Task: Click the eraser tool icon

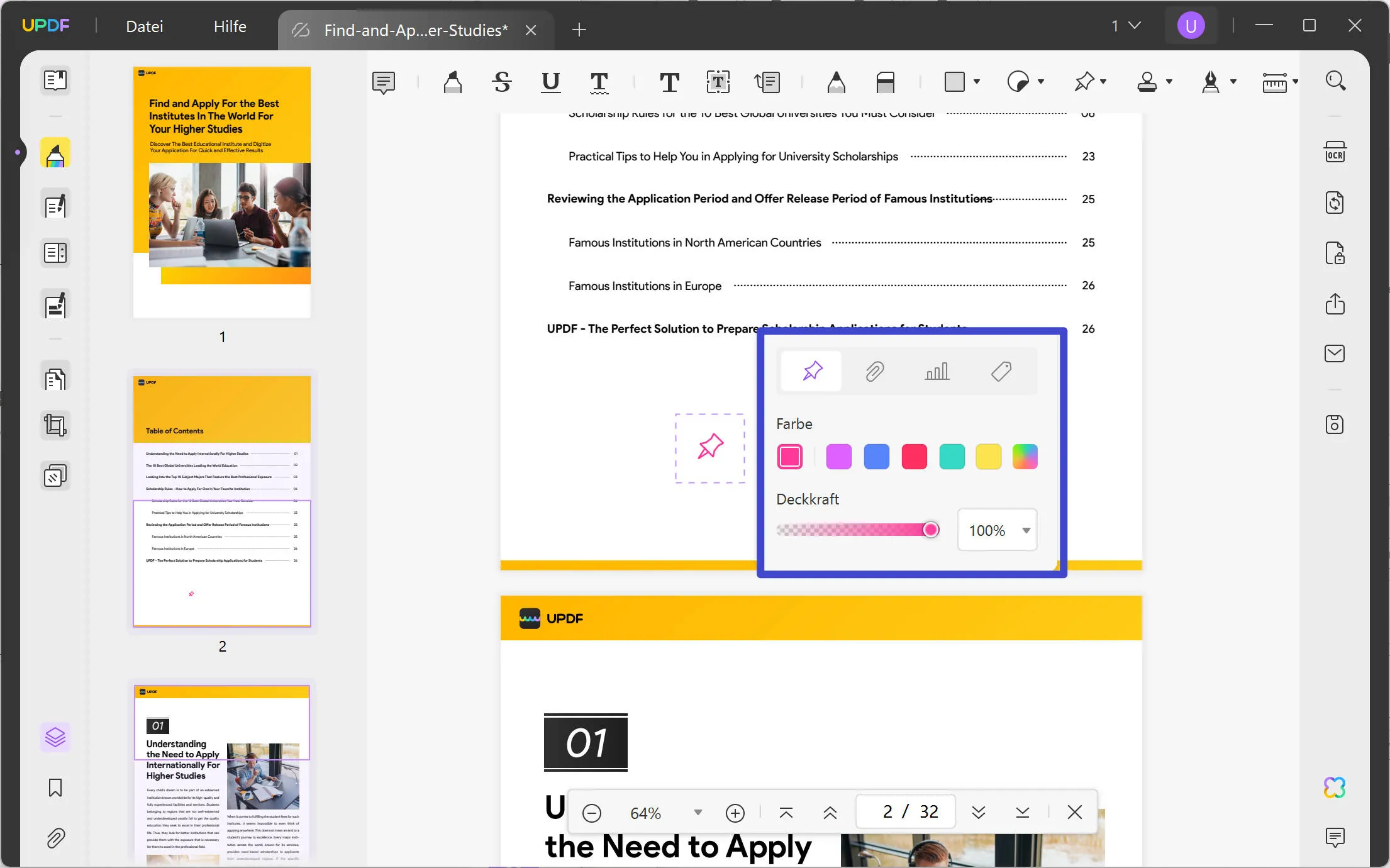Action: (x=885, y=82)
